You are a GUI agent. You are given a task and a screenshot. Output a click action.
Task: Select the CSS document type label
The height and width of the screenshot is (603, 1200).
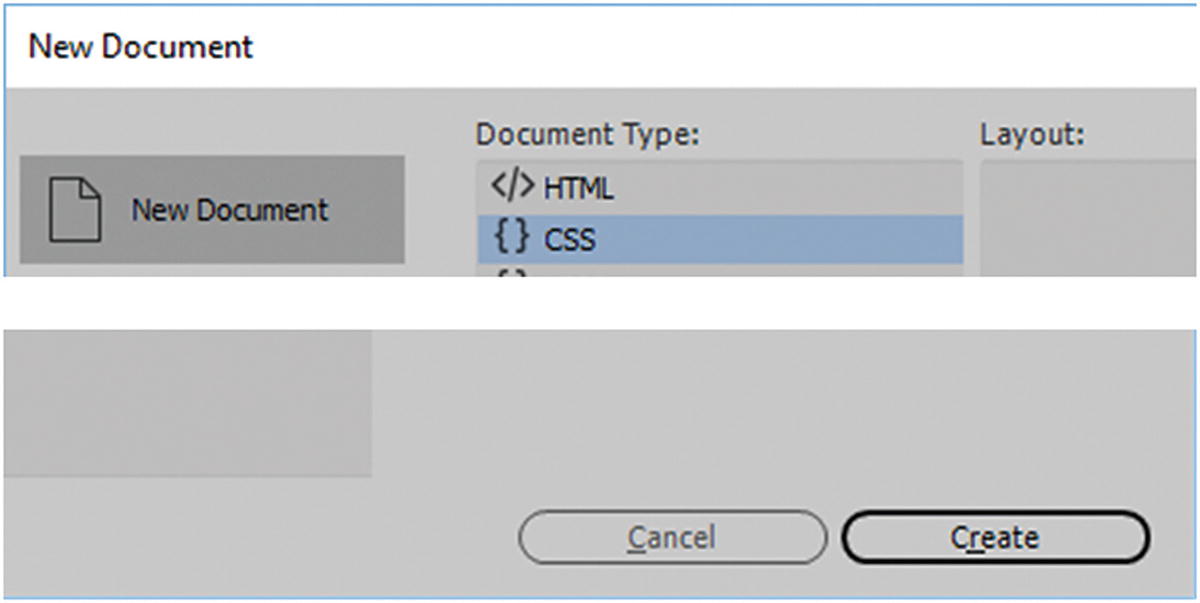pos(570,240)
